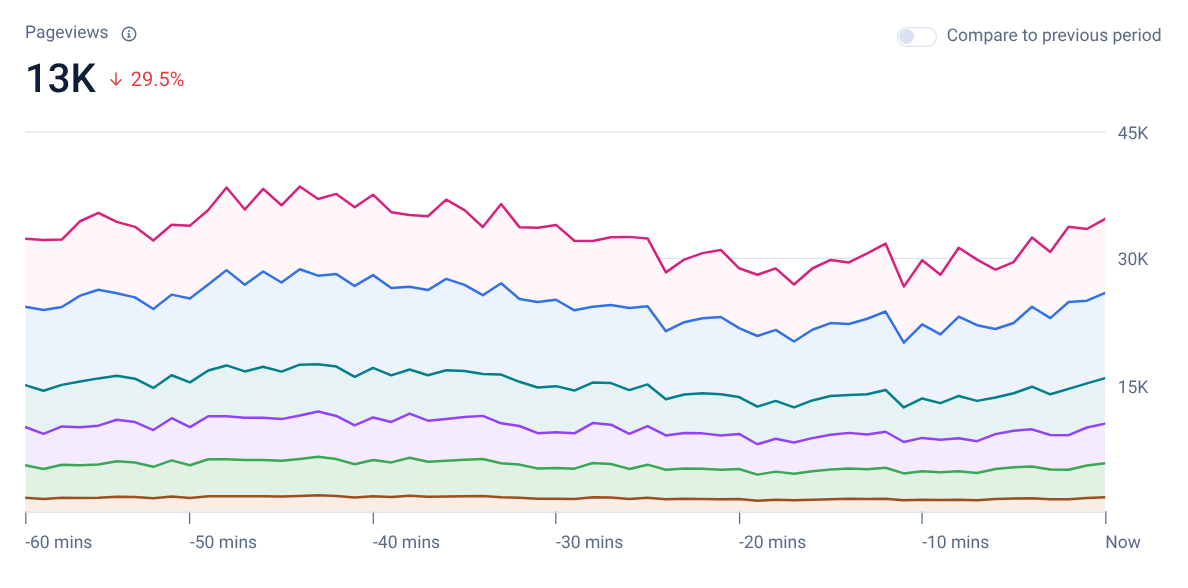Screen dimensions: 1188x588
Task: Select the -30 mins time marker
Action: pos(589,543)
